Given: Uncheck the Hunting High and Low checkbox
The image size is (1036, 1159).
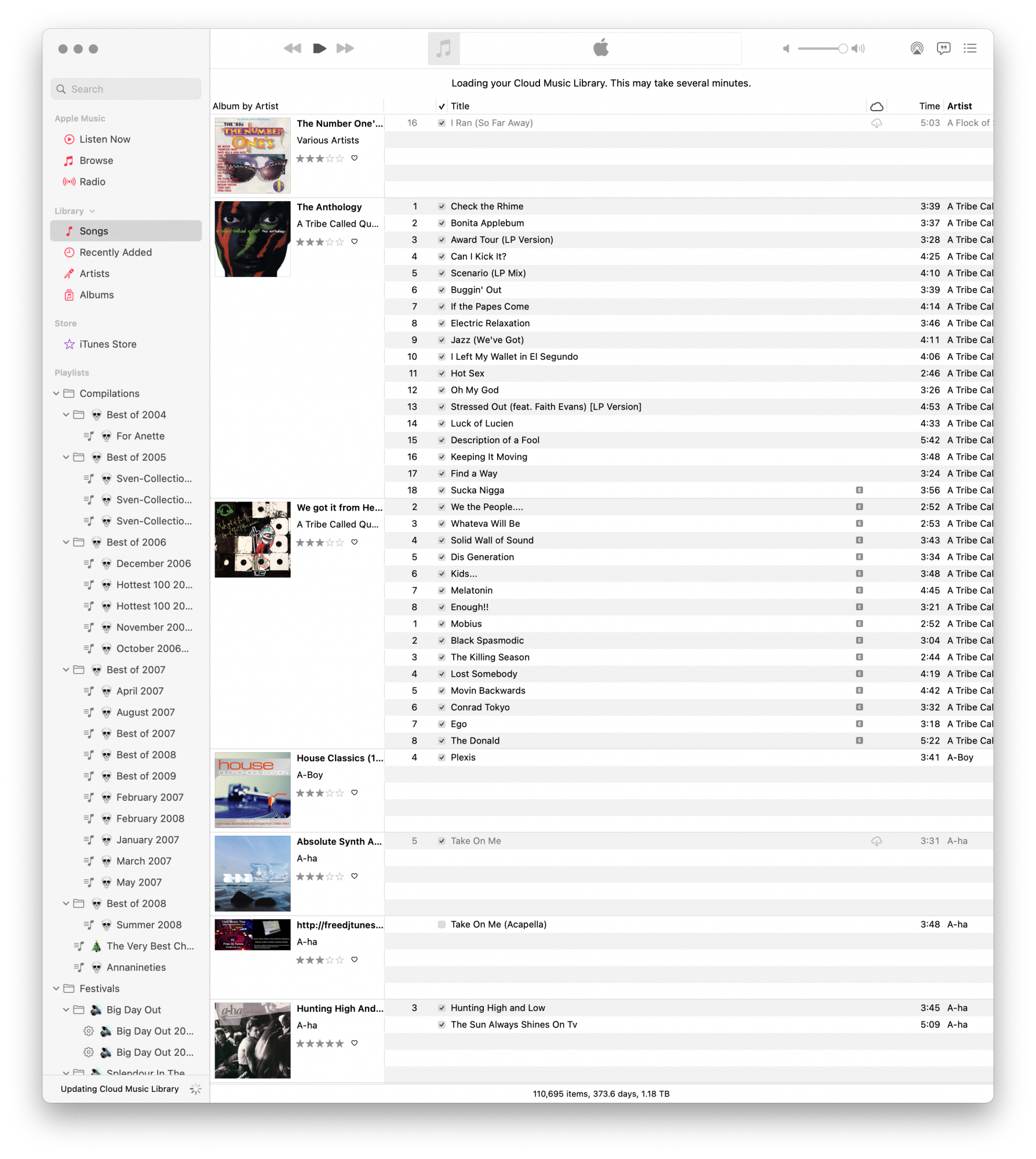Looking at the screenshot, I should tap(442, 1008).
